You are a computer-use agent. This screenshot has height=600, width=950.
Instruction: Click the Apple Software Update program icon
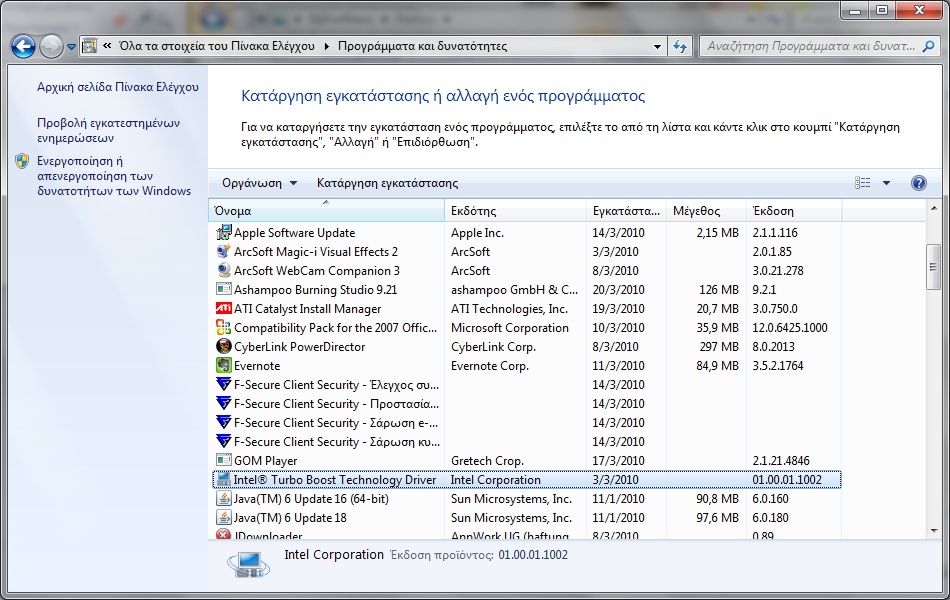click(x=224, y=233)
